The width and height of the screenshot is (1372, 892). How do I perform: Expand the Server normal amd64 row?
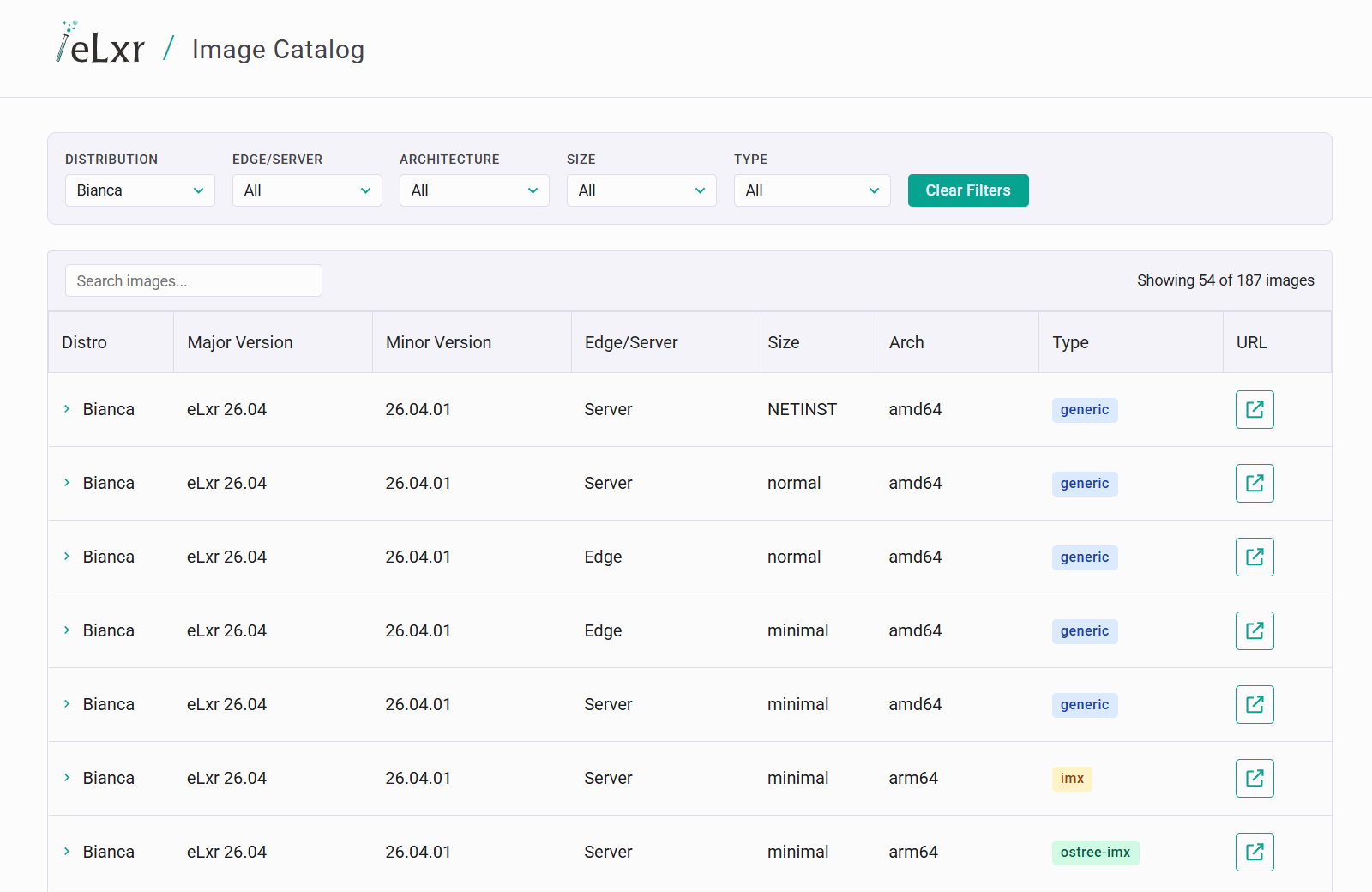tap(67, 483)
